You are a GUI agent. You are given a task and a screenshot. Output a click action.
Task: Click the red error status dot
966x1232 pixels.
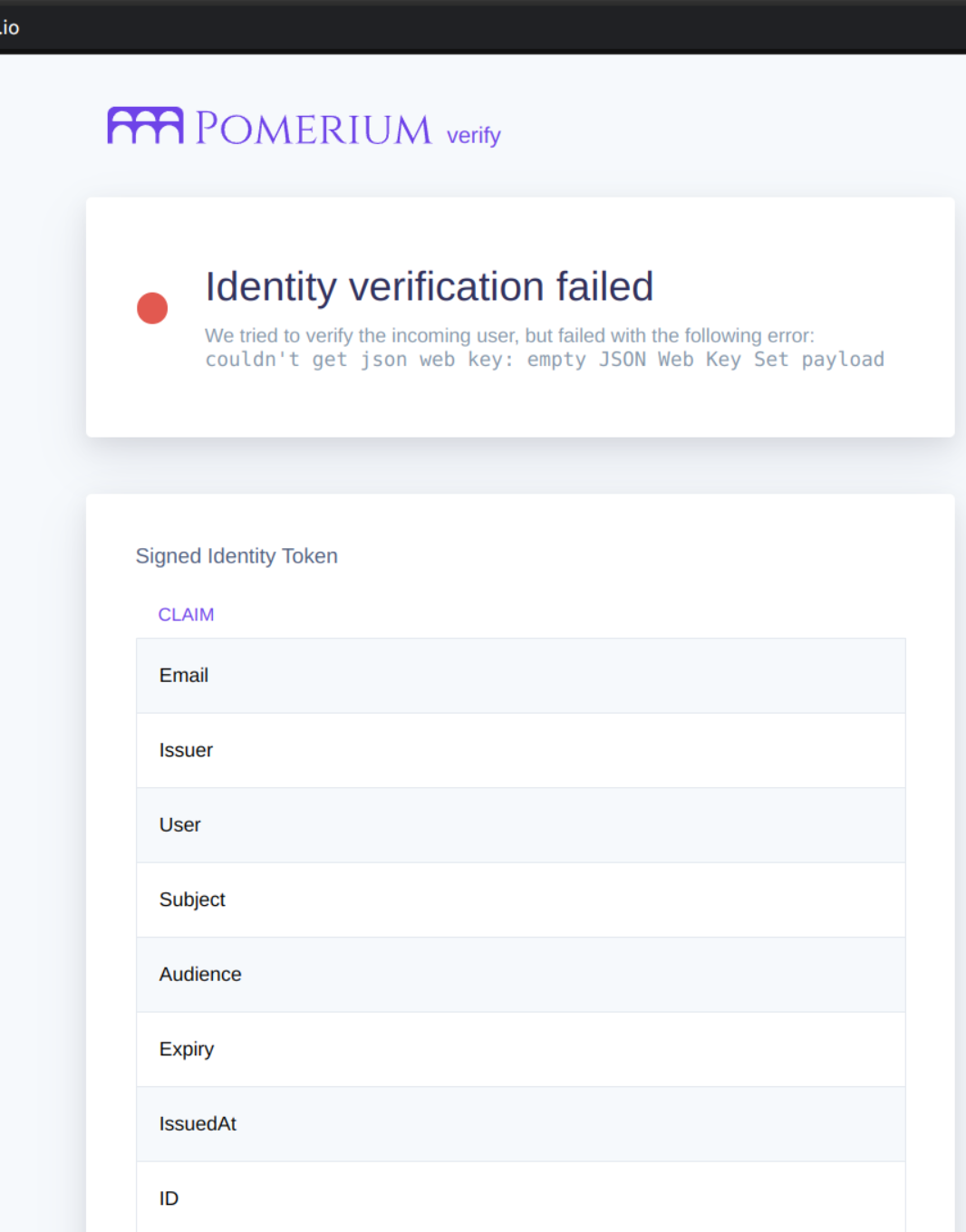click(152, 308)
